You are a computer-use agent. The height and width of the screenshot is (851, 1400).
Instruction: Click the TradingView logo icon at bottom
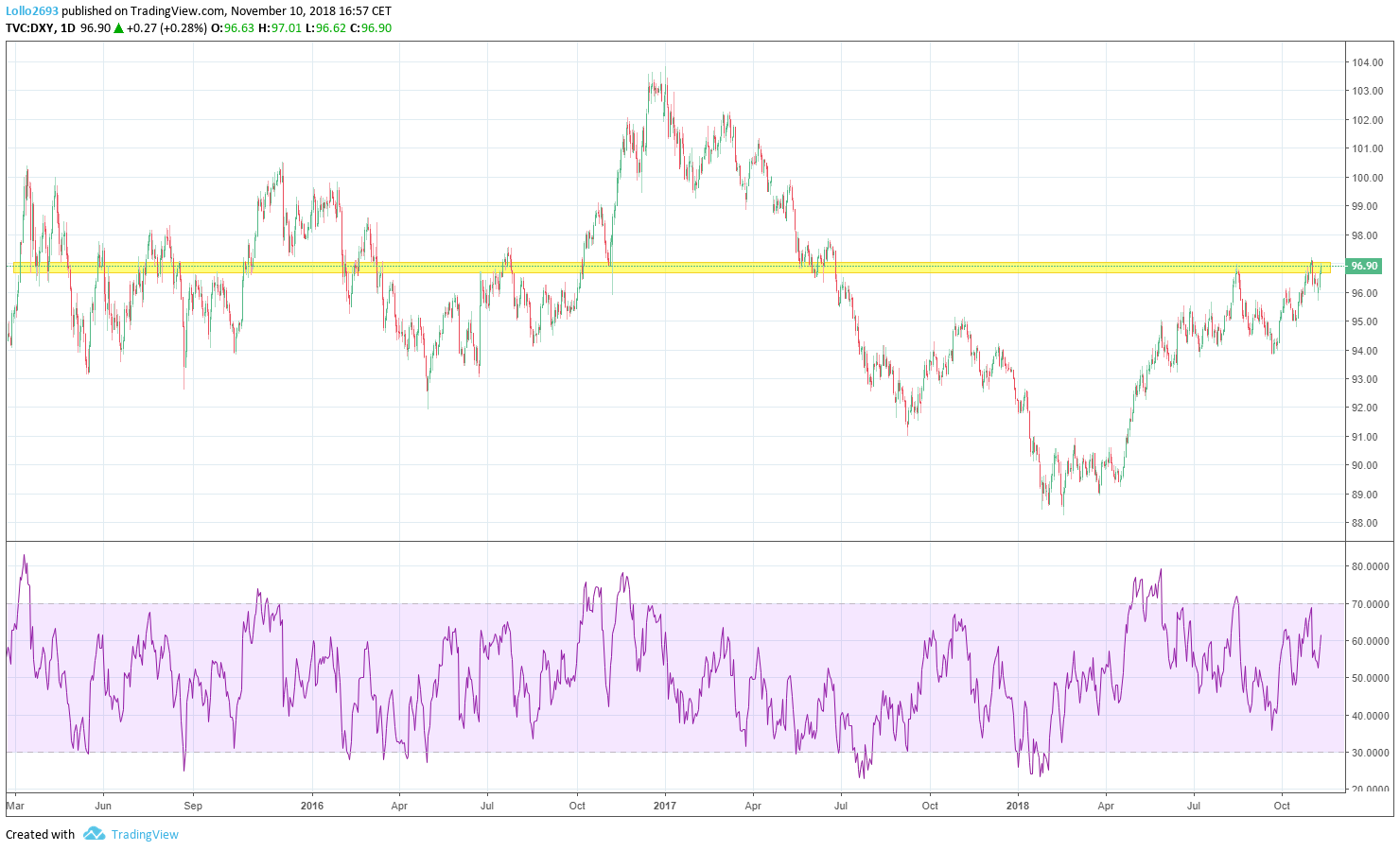(x=94, y=834)
